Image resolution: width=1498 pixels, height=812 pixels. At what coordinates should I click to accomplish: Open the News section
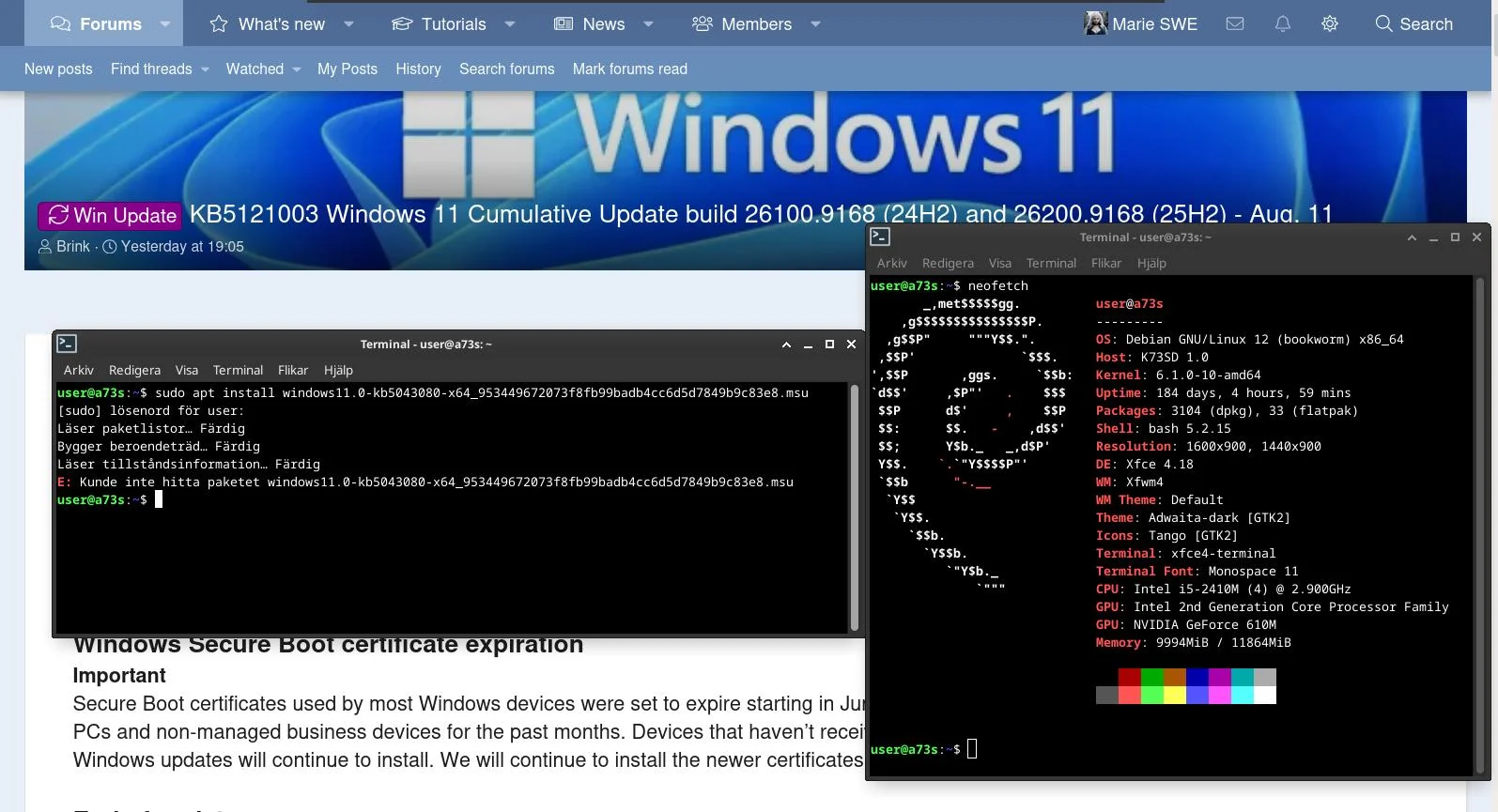[589, 23]
